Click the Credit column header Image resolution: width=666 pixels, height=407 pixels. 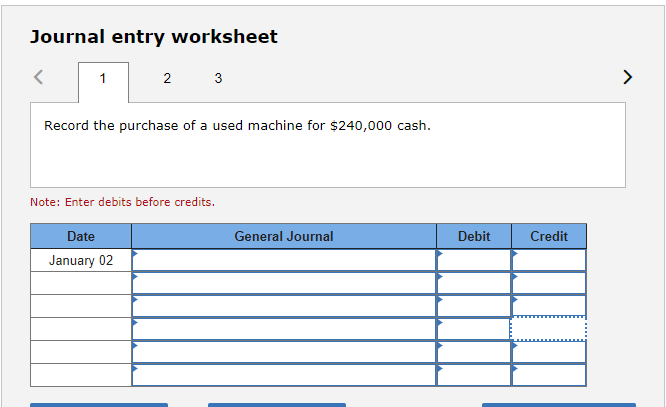(549, 236)
